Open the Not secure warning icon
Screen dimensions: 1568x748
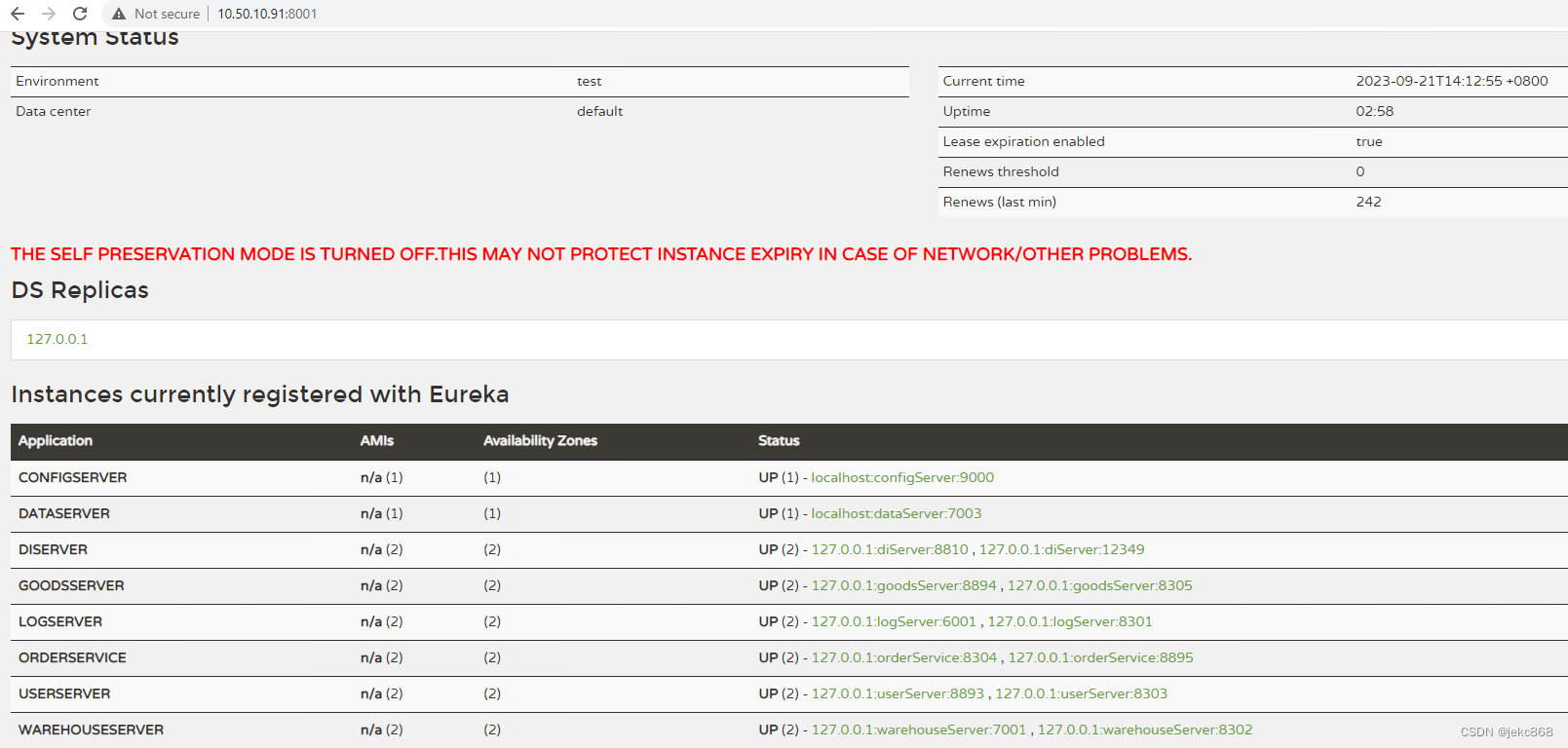coord(119,14)
